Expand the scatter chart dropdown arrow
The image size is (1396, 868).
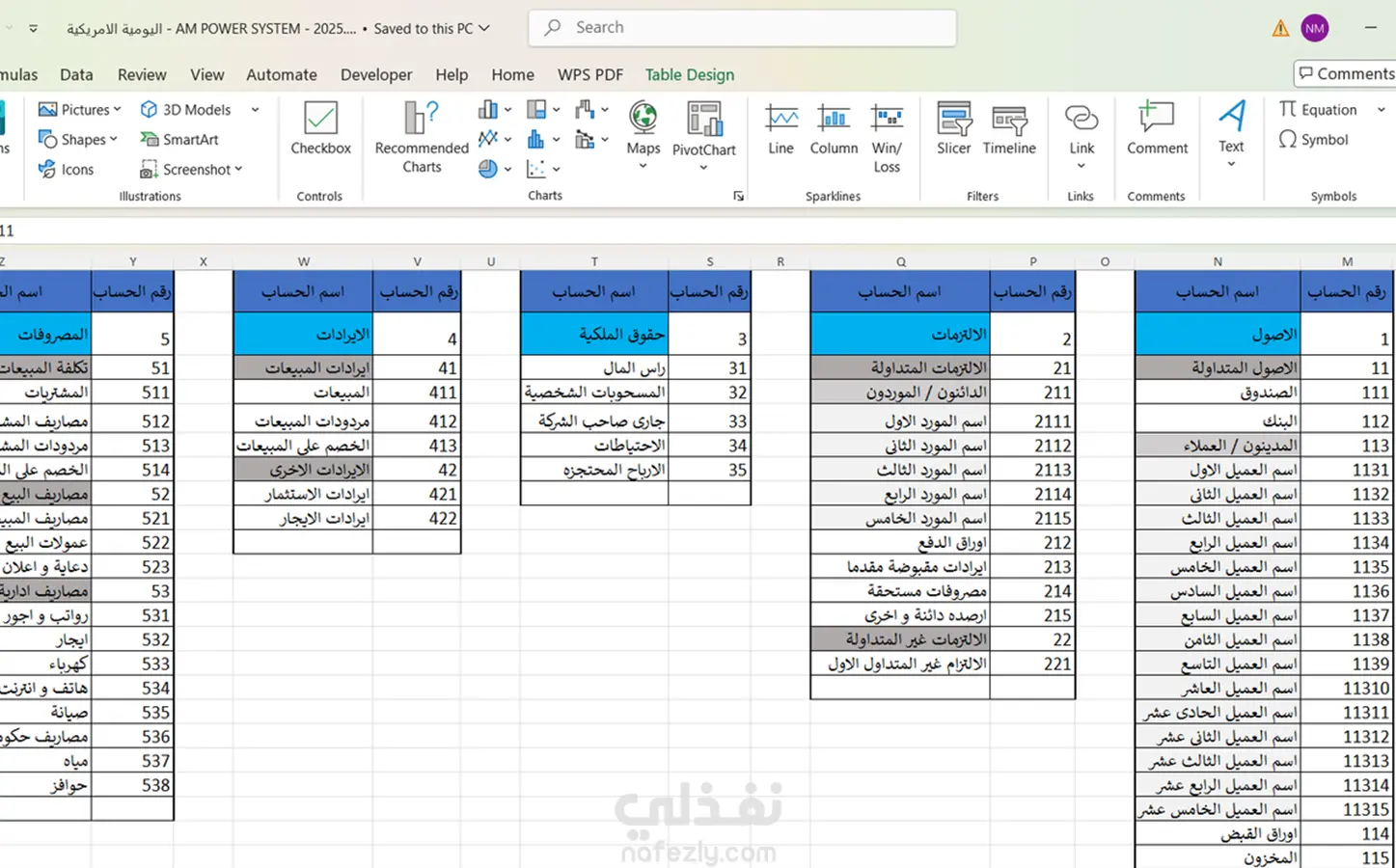click(557, 169)
